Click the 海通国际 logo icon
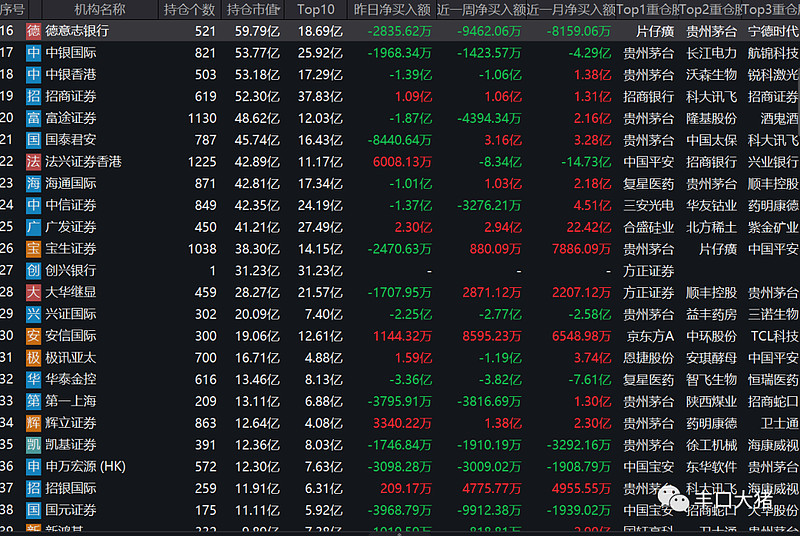Screen dimensions: 800x536 34,184
